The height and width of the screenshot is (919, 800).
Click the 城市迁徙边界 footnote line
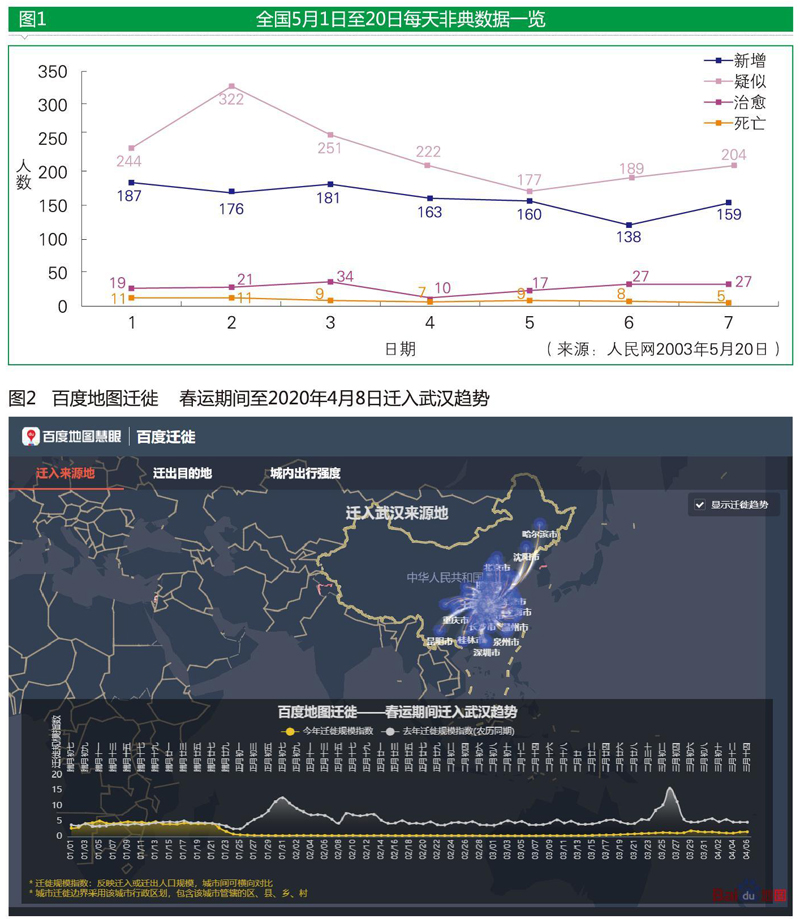point(168,894)
